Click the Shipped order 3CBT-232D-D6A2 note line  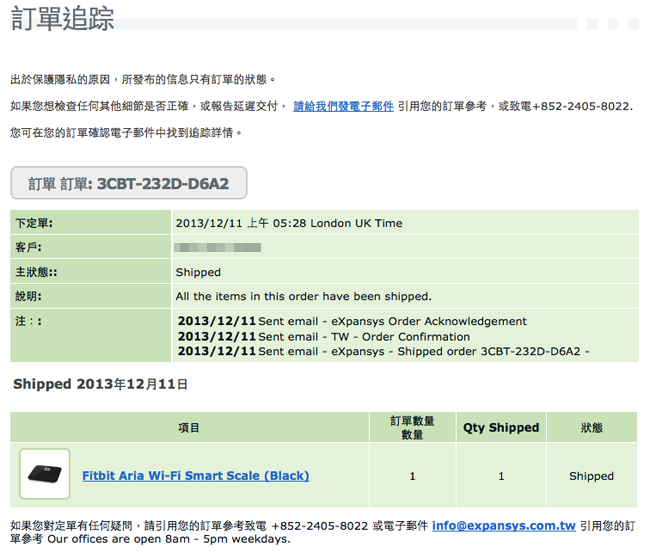click(x=383, y=352)
